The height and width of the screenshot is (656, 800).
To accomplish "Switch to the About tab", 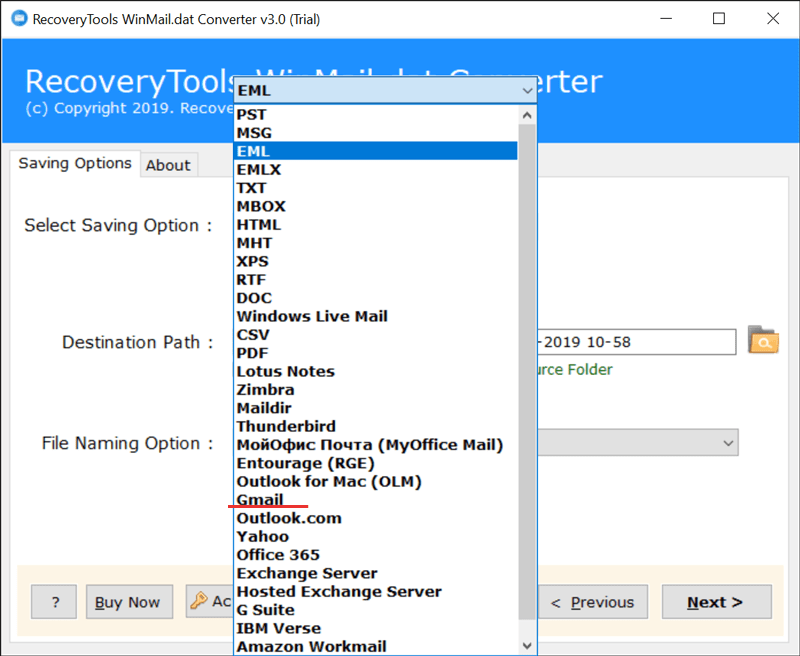I will click(168, 165).
